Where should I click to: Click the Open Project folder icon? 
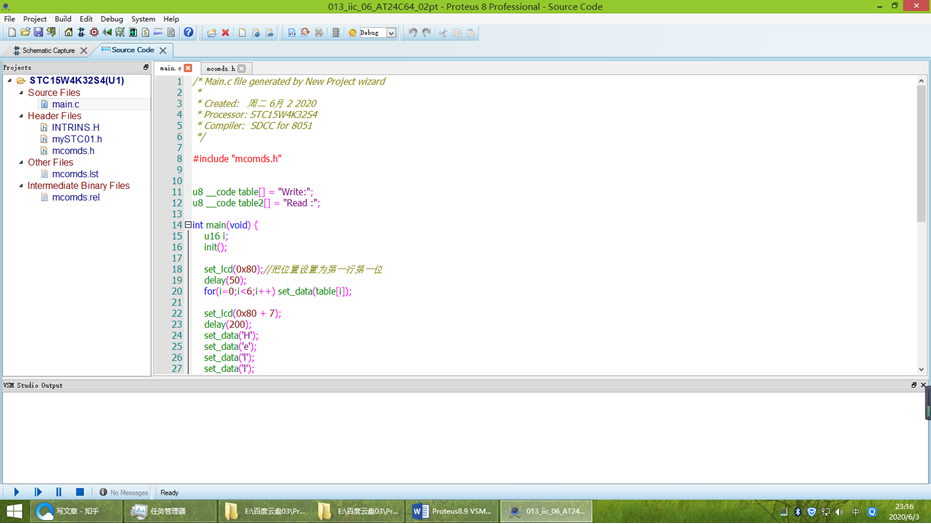pyautogui.click(x=25, y=33)
